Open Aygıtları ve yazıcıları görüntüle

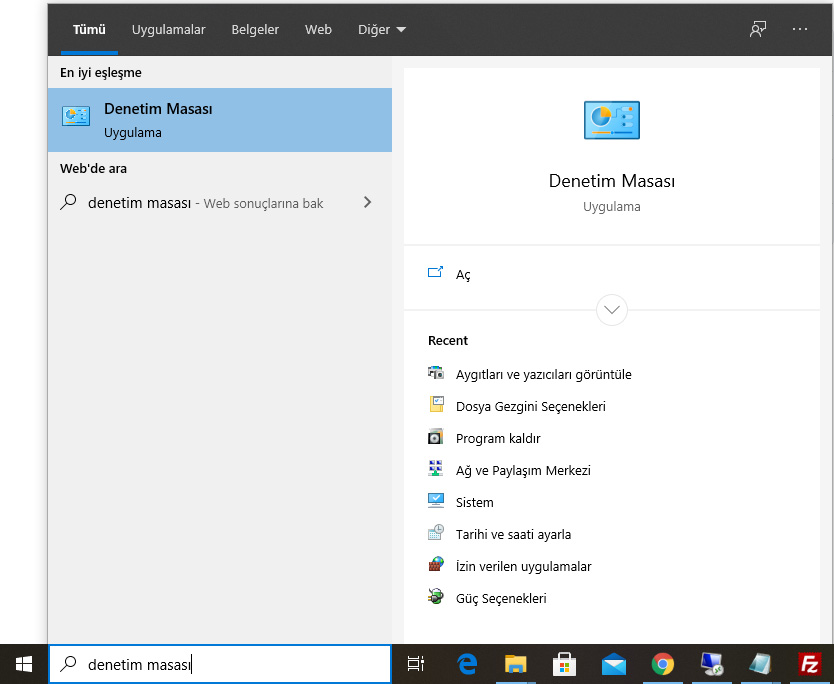click(543, 374)
